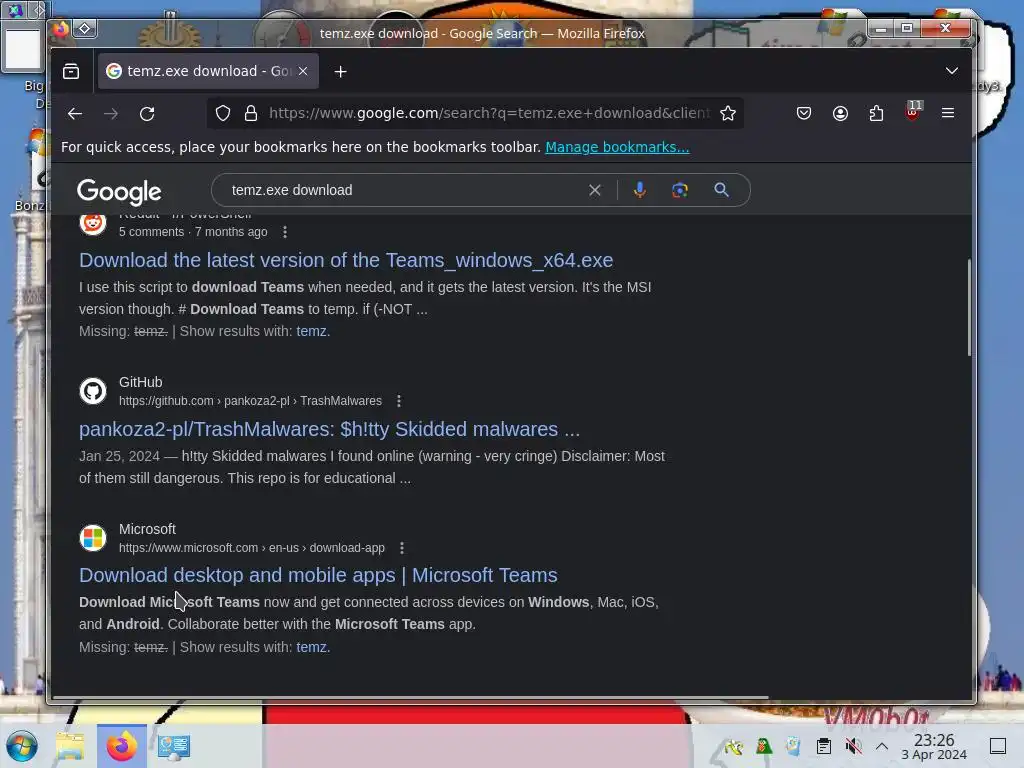Reload the current page
1024x768 pixels.
[148, 114]
